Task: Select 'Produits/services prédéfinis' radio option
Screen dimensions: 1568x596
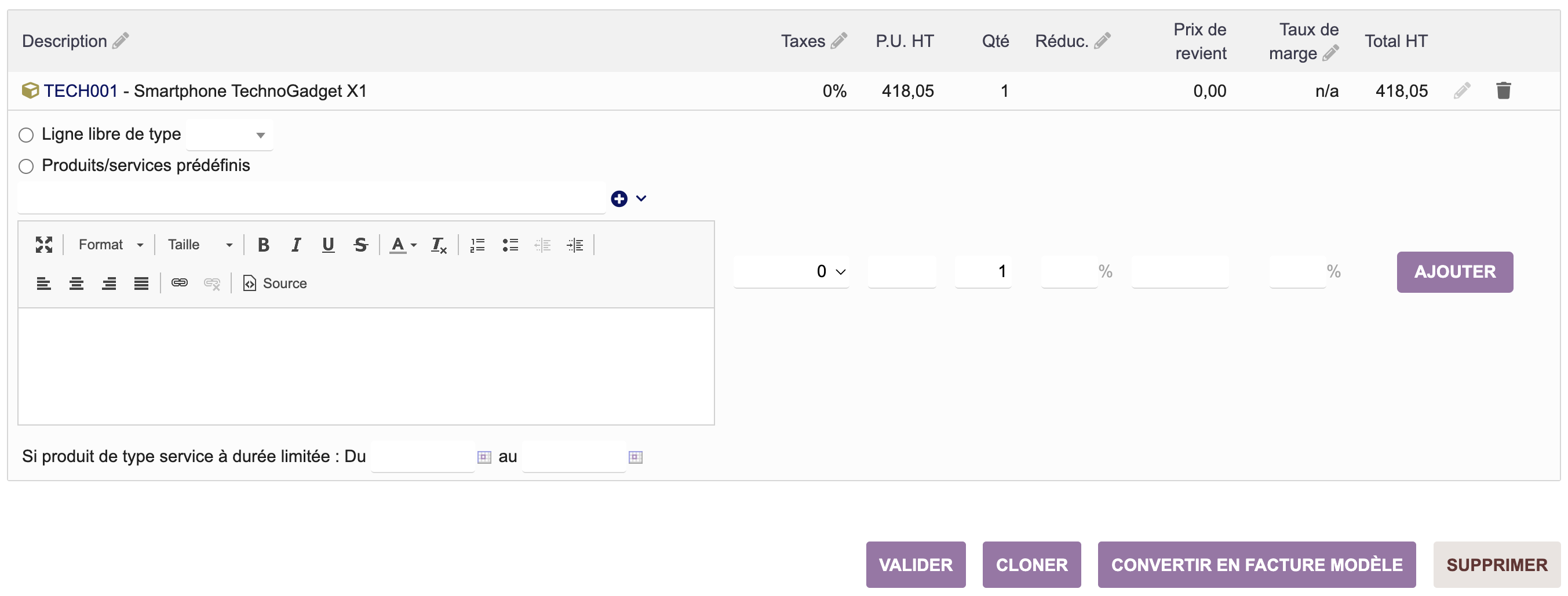Action: point(26,166)
